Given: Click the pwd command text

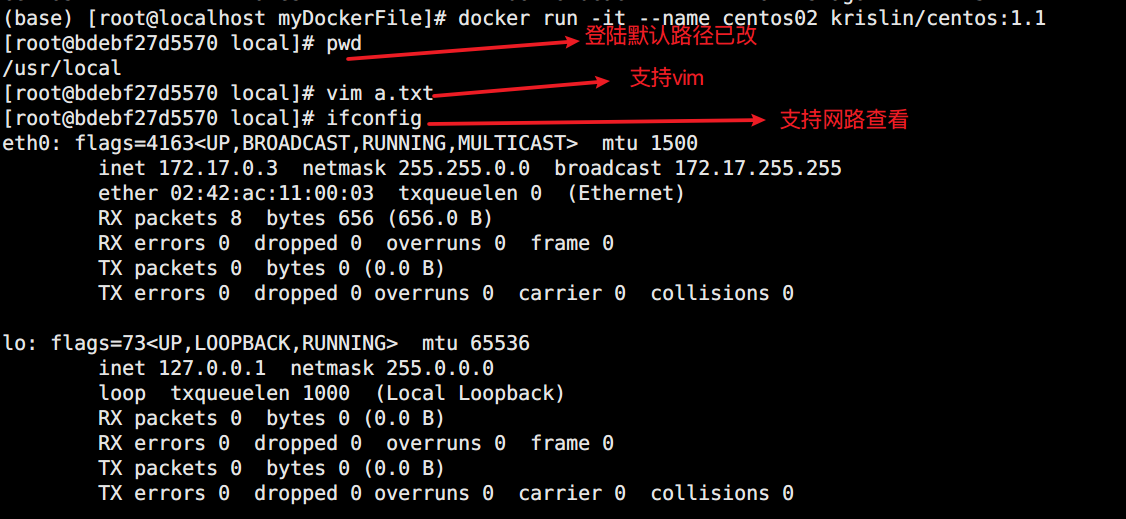Looking at the screenshot, I should coord(344,43).
